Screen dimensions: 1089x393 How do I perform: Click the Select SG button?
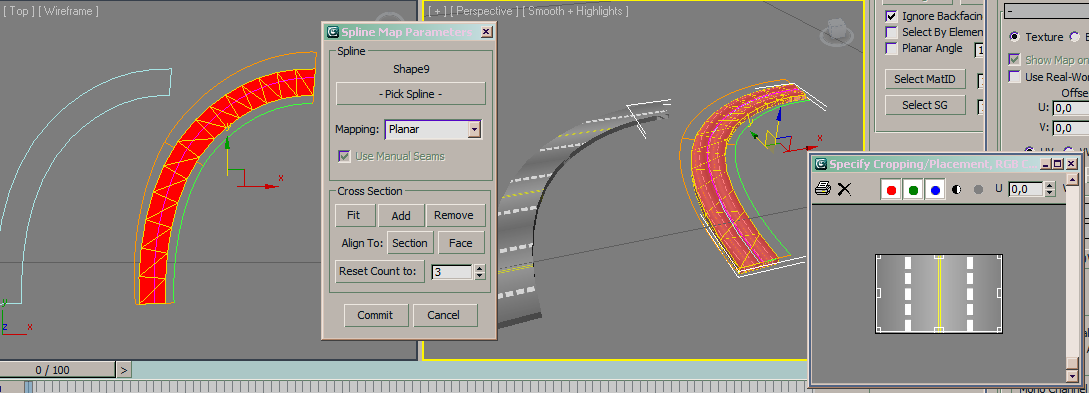click(x=926, y=105)
